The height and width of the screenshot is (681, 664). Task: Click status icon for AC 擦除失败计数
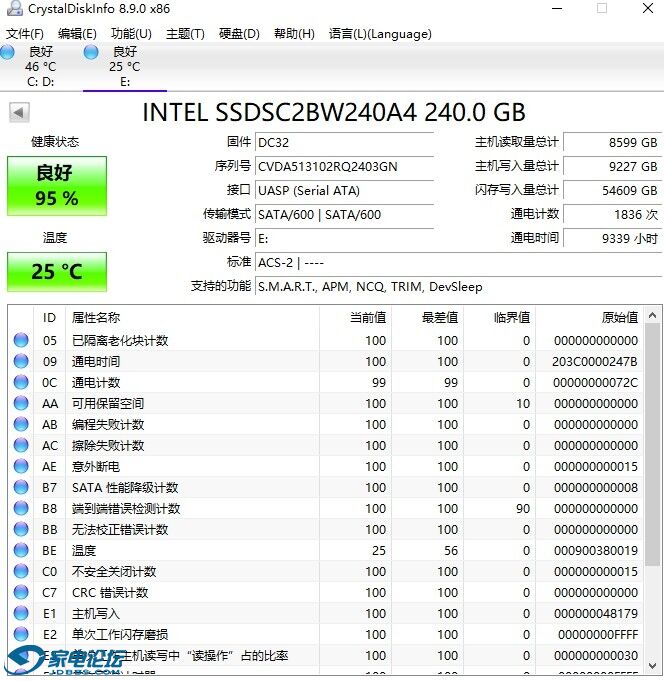21,445
